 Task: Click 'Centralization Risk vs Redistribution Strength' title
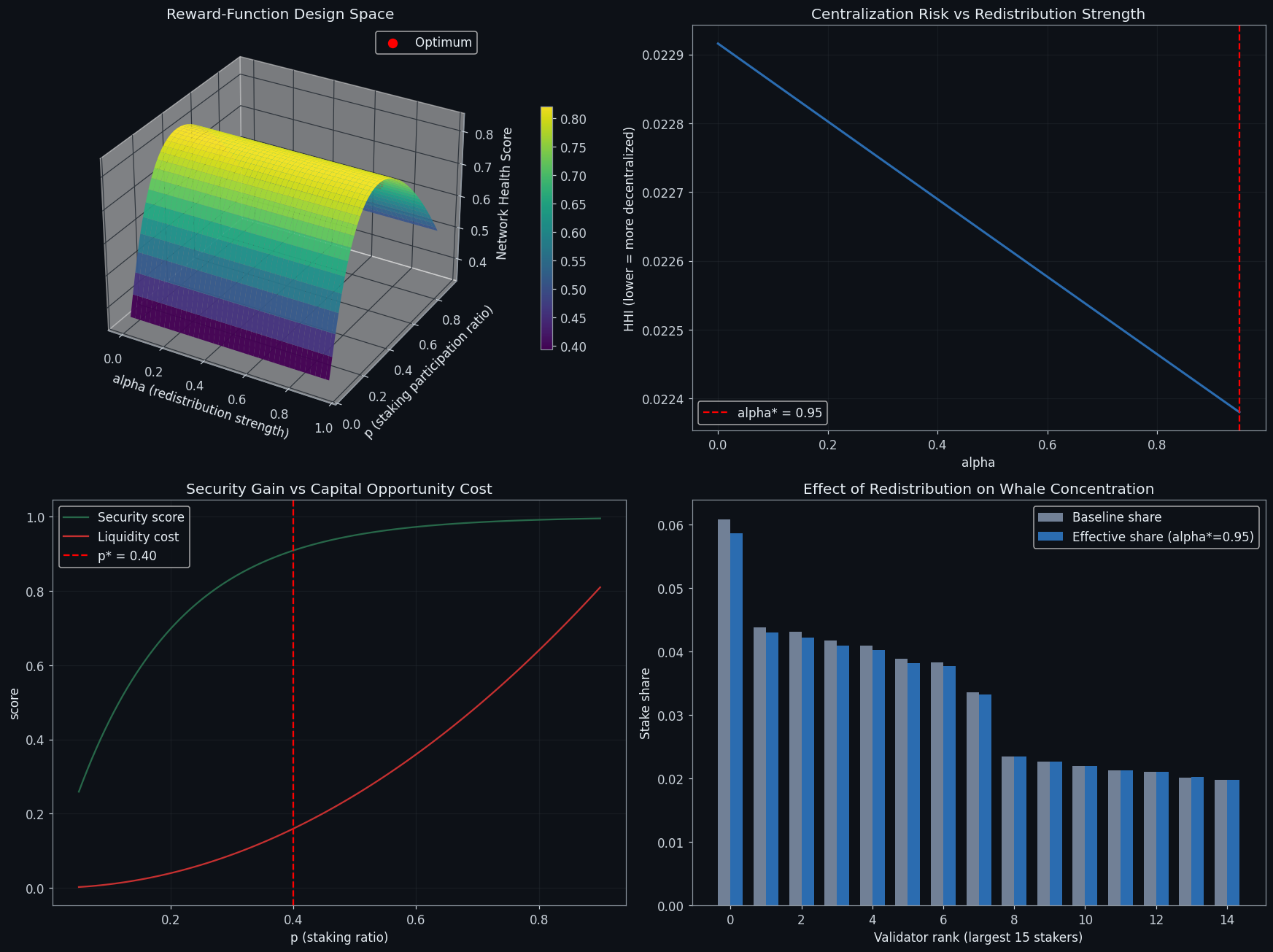[x=978, y=14]
